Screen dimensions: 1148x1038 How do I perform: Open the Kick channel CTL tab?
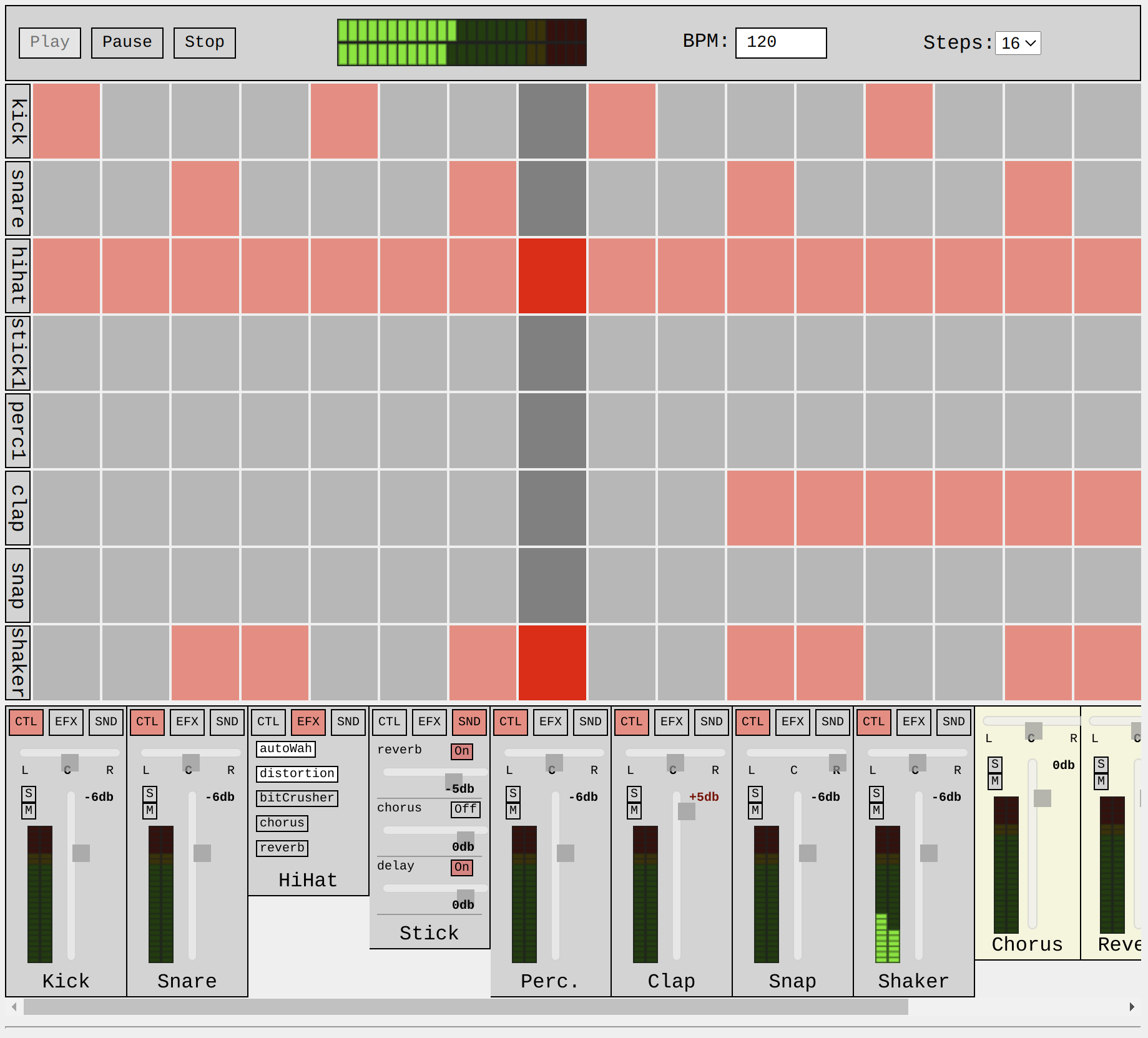[x=26, y=722]
